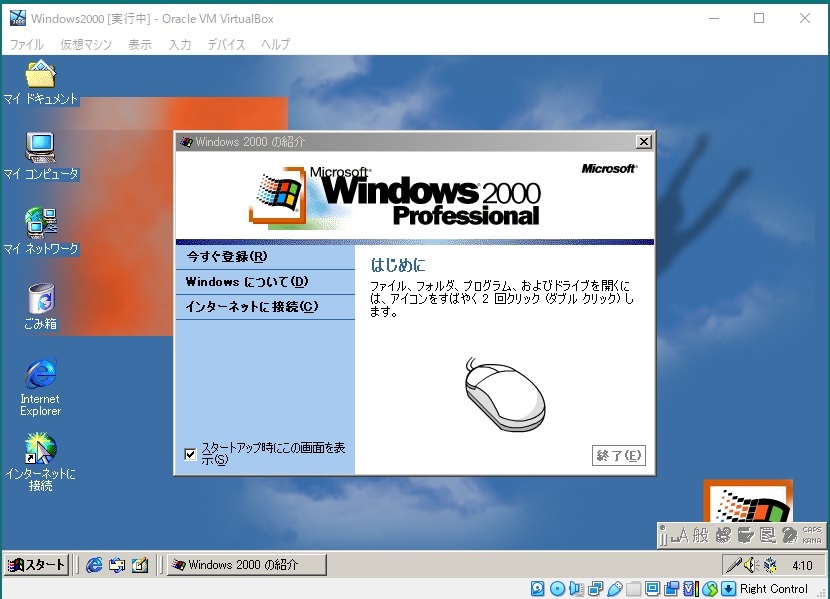This screenshot has height=599, width=830.
Task: Open the 表示 menu
Action: pyautogui.click(x=140, y=44)
